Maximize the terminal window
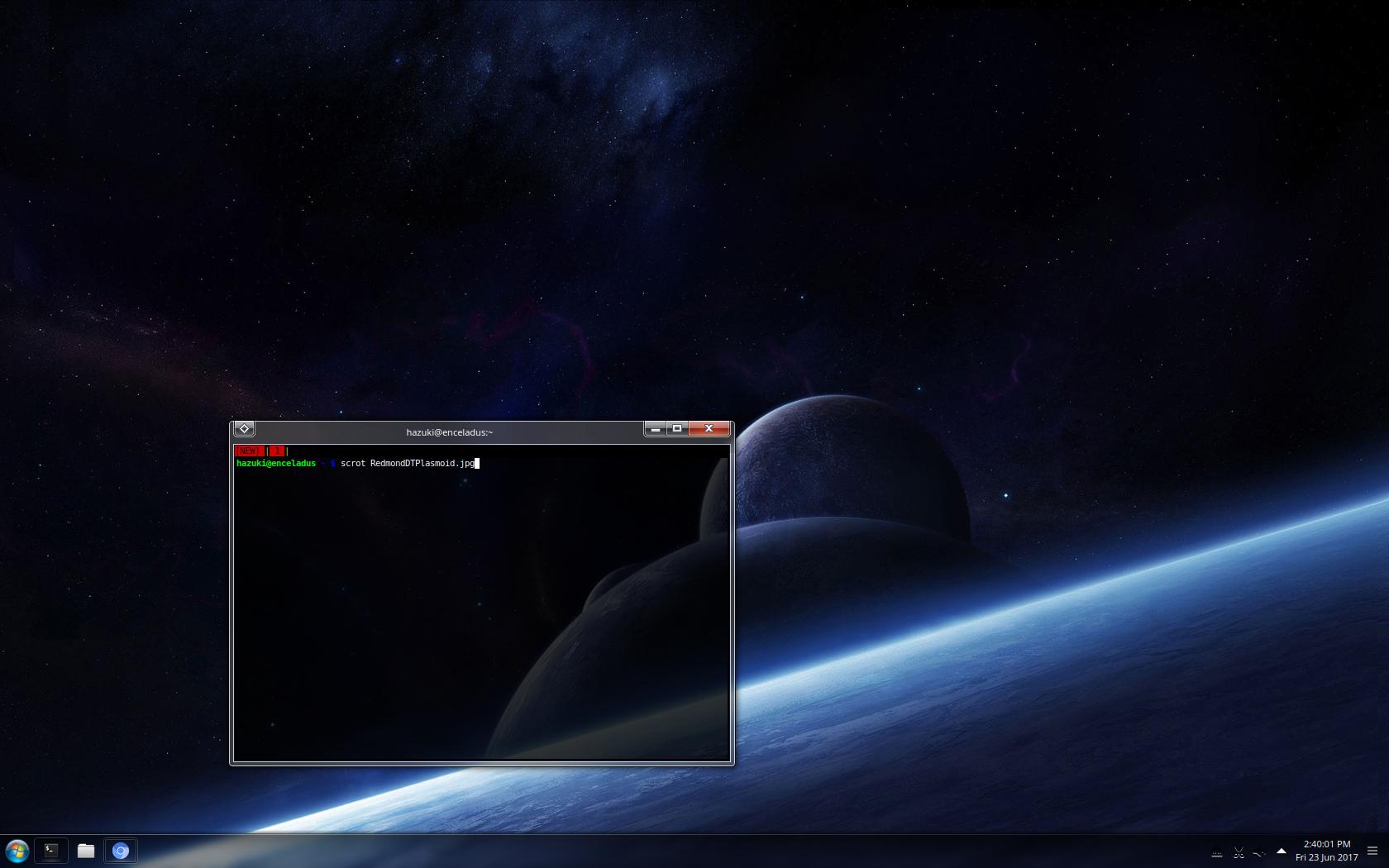The width and height of the screenshot is (1389, 868). (677, 428)
